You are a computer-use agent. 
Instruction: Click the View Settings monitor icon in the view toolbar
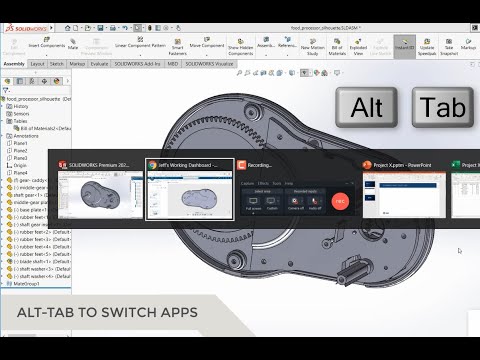click(337, 73)
